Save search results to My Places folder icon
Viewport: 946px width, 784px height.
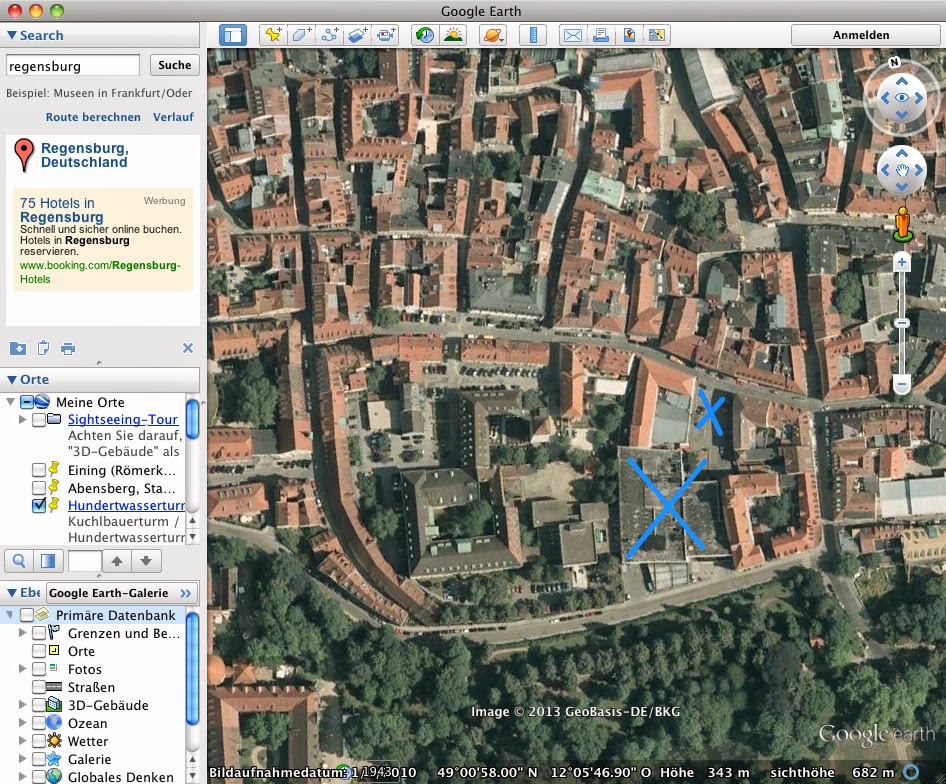coord(18,348)
